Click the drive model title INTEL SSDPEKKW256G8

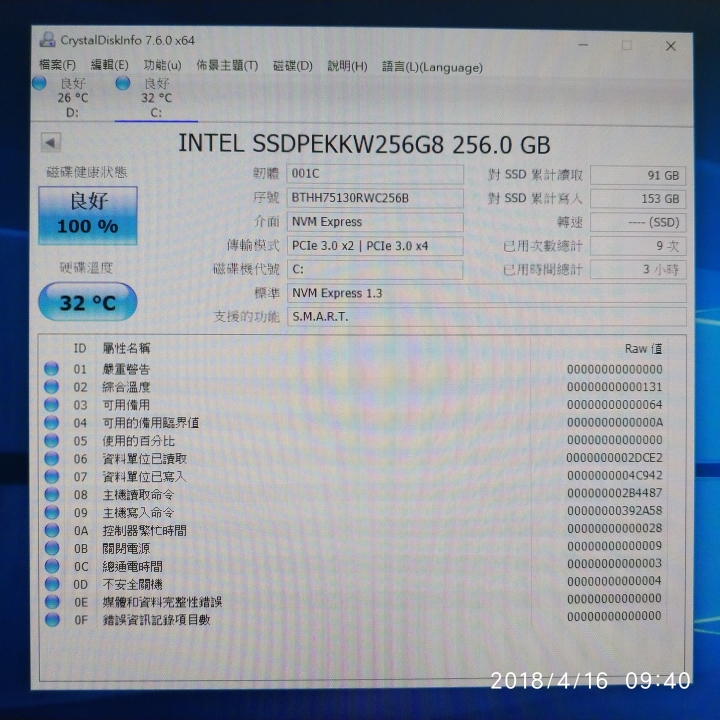coord(311,144)
